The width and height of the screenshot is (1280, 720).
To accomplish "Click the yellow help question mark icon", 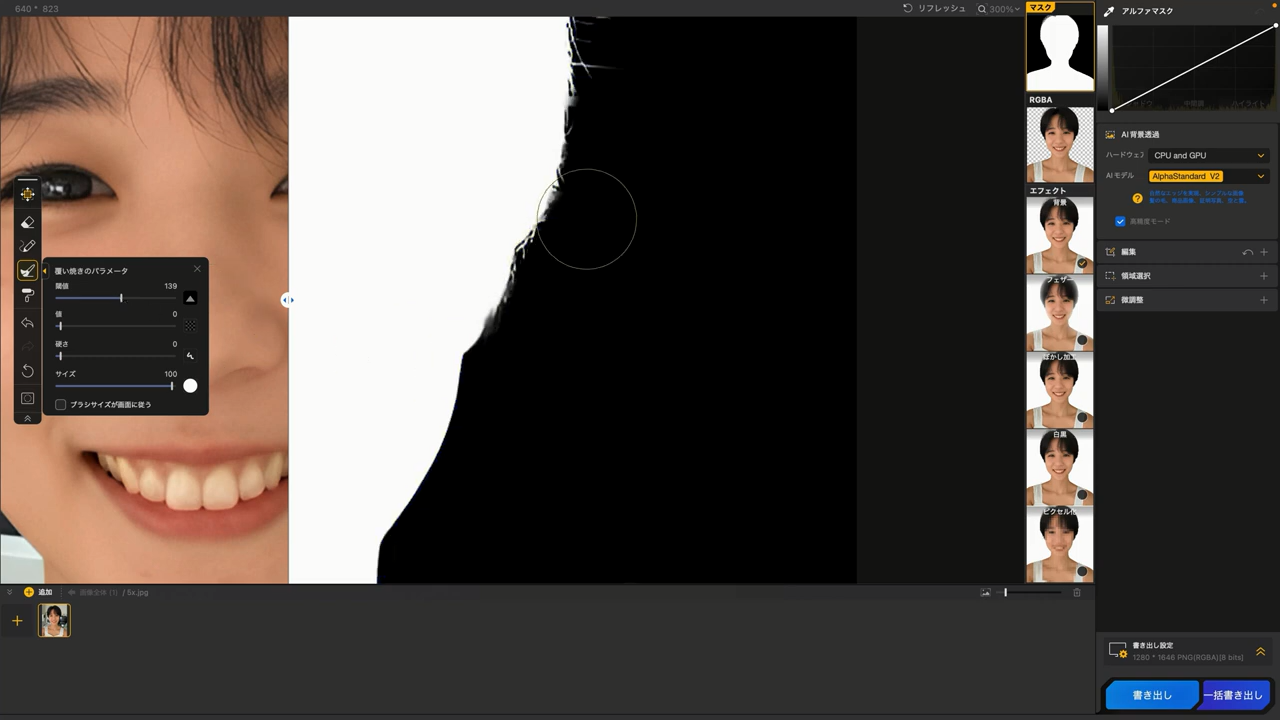I will pos(1137,198).
